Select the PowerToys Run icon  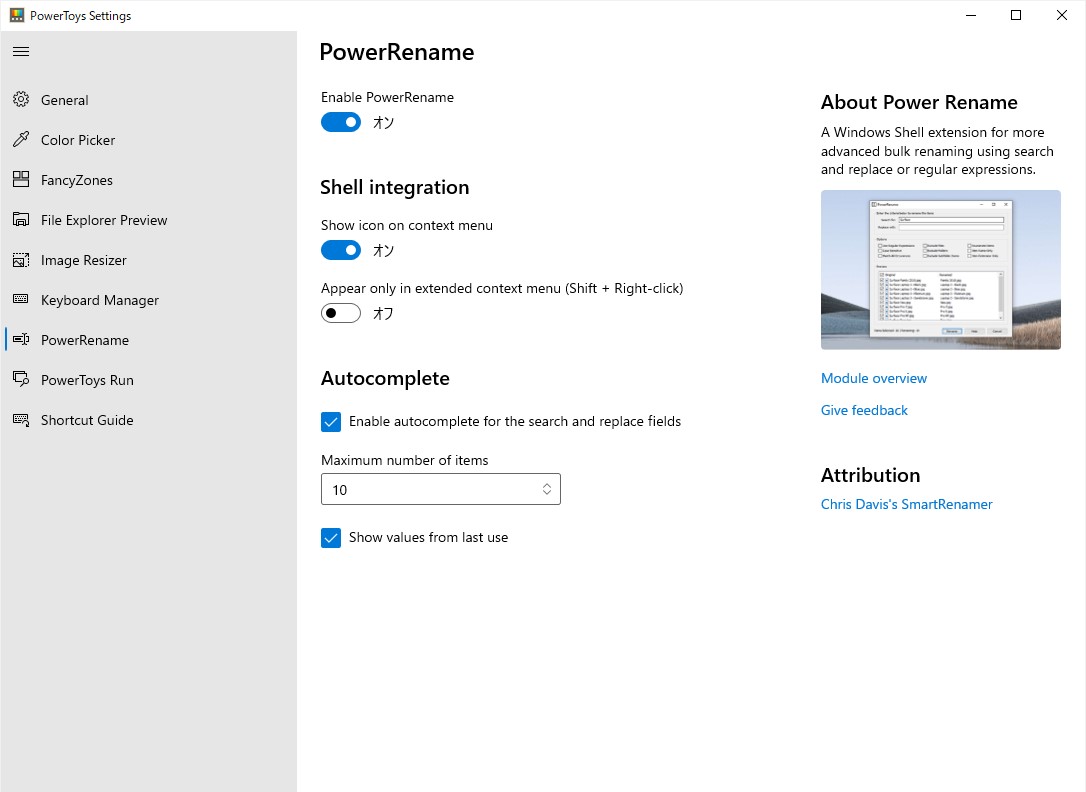21,380
